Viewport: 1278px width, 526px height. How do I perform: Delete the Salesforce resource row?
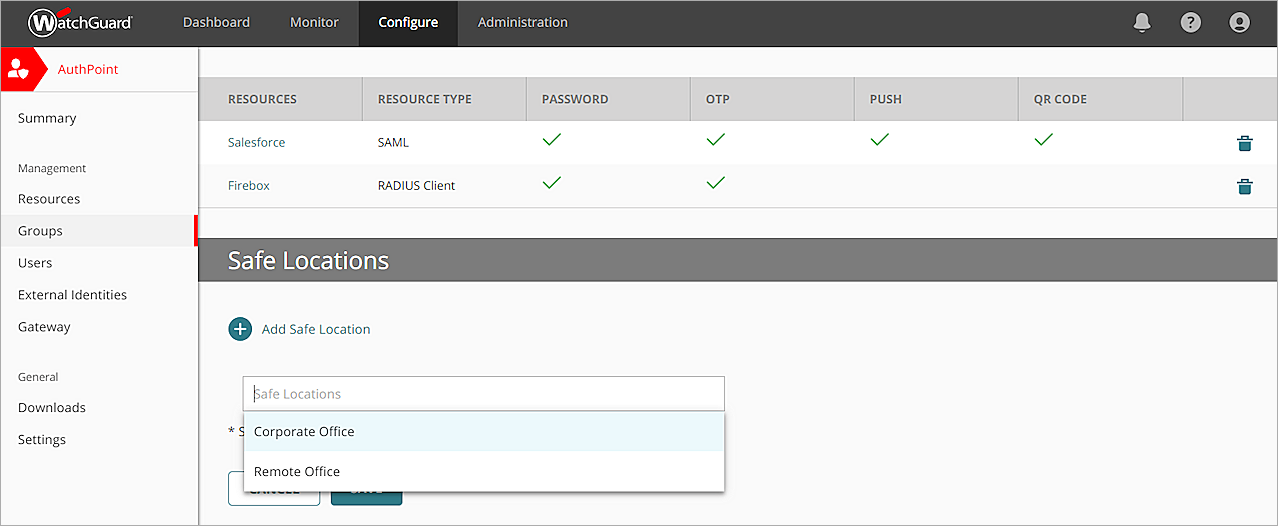point(1244,143)
